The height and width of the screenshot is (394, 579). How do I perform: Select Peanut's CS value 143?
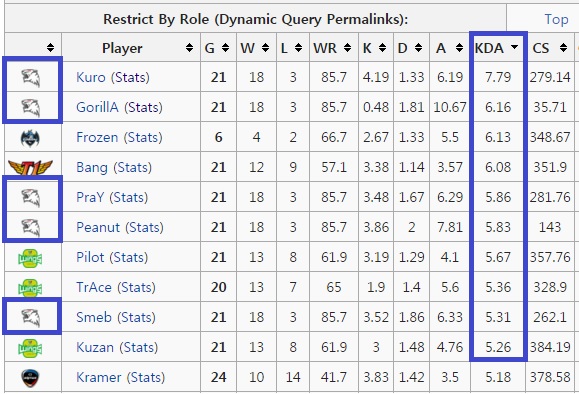550,227
